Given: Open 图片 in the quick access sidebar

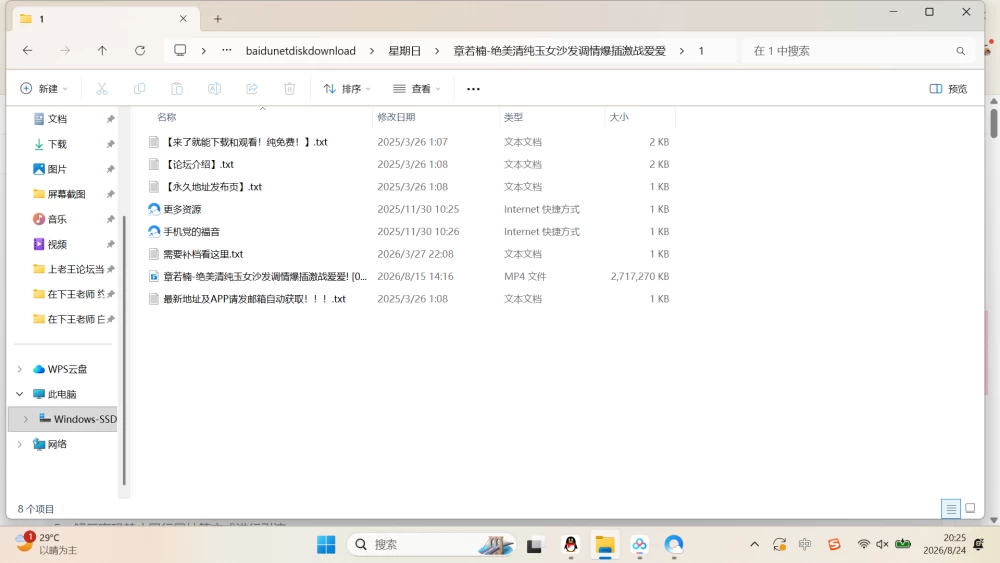Looking at the screenshot, I should (x=57, y=169).
